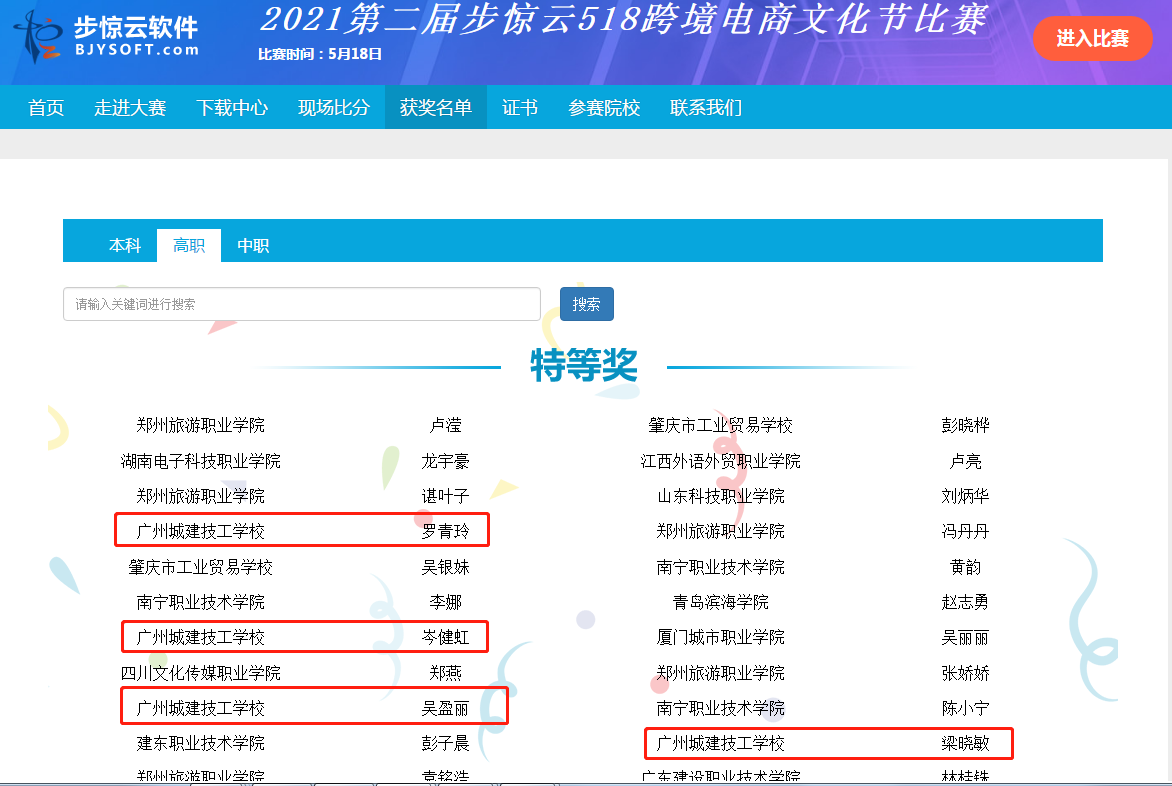Screen dimensions: 1172x786
Task: Select winner name 刘炳华
Action: [966, 496]
